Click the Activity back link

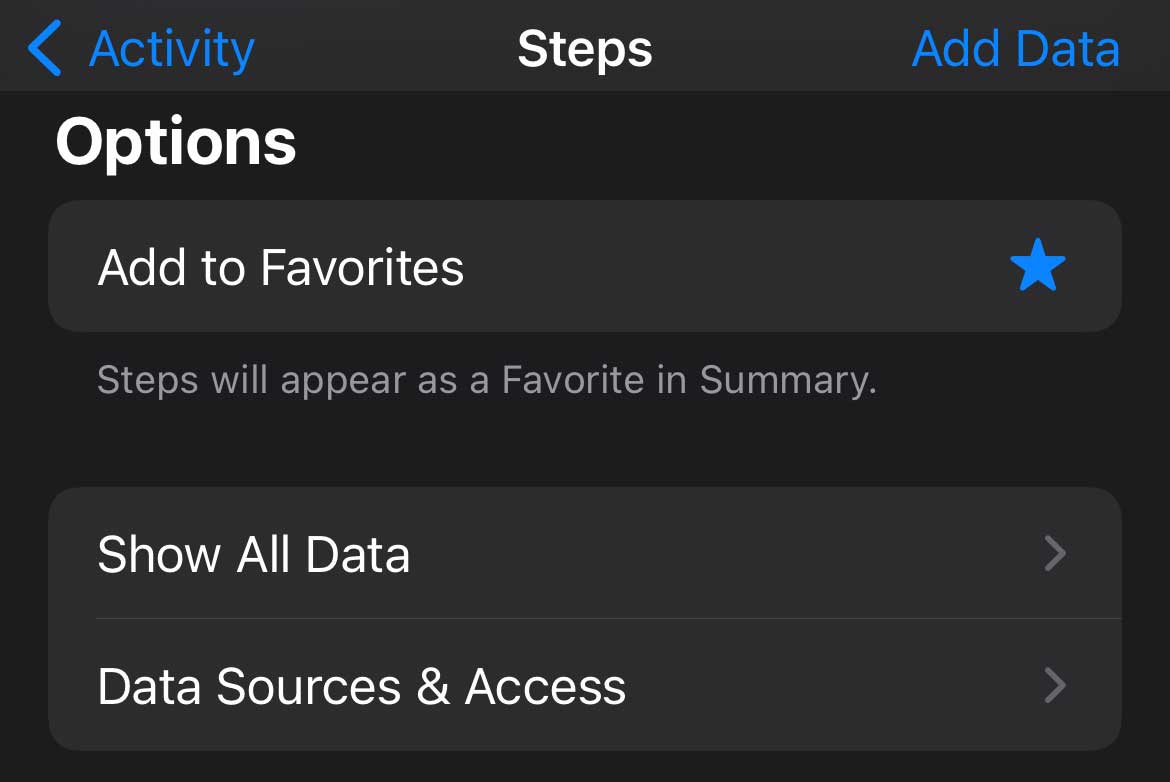(172, 46)
